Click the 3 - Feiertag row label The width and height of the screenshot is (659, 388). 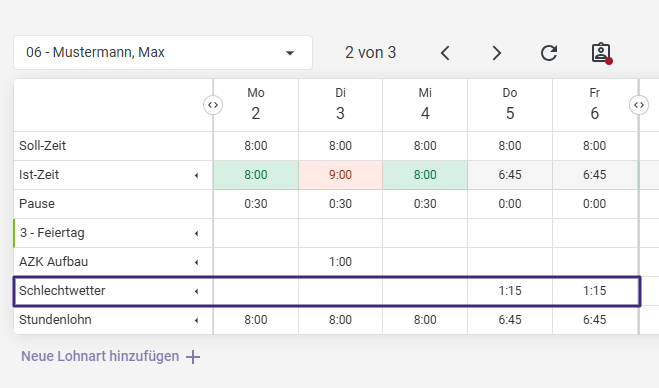(52, 233)
